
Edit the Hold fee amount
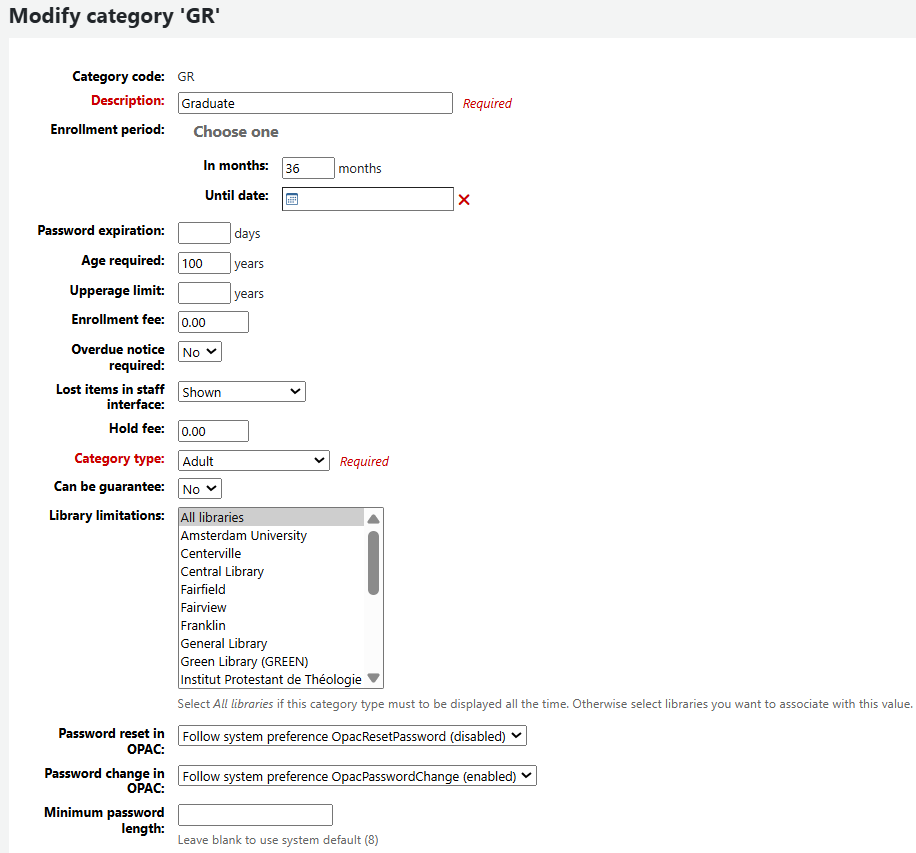coord(213,431)
